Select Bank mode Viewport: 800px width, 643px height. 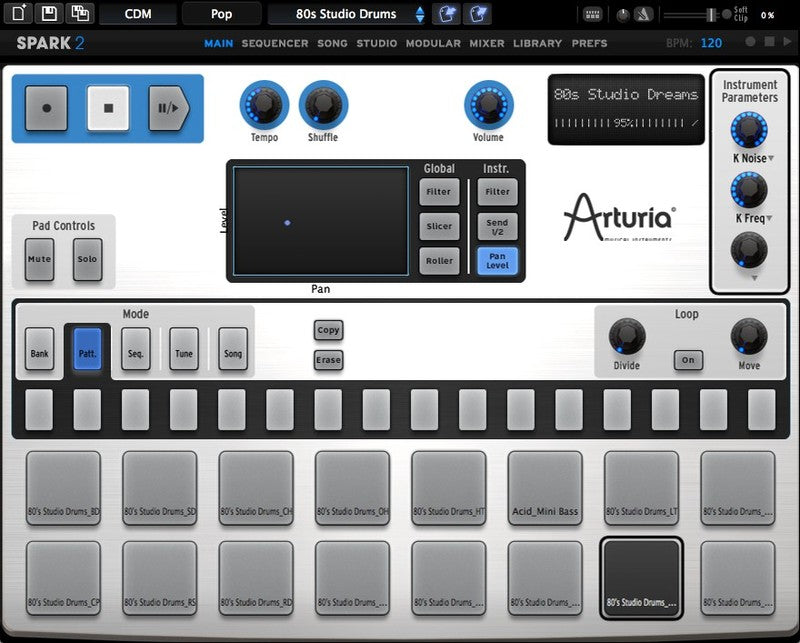[x=39, y=349]
